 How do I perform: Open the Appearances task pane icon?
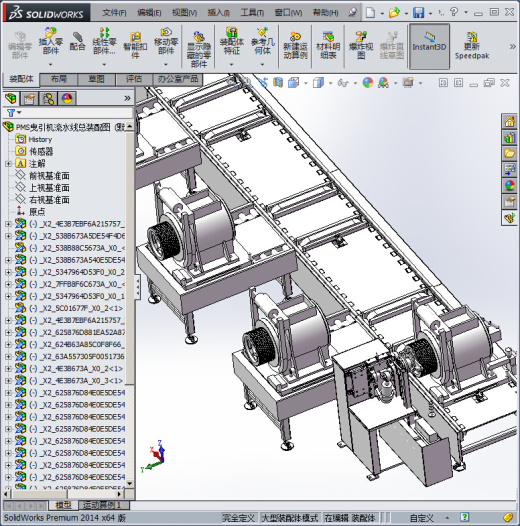(x=509, y=185)
